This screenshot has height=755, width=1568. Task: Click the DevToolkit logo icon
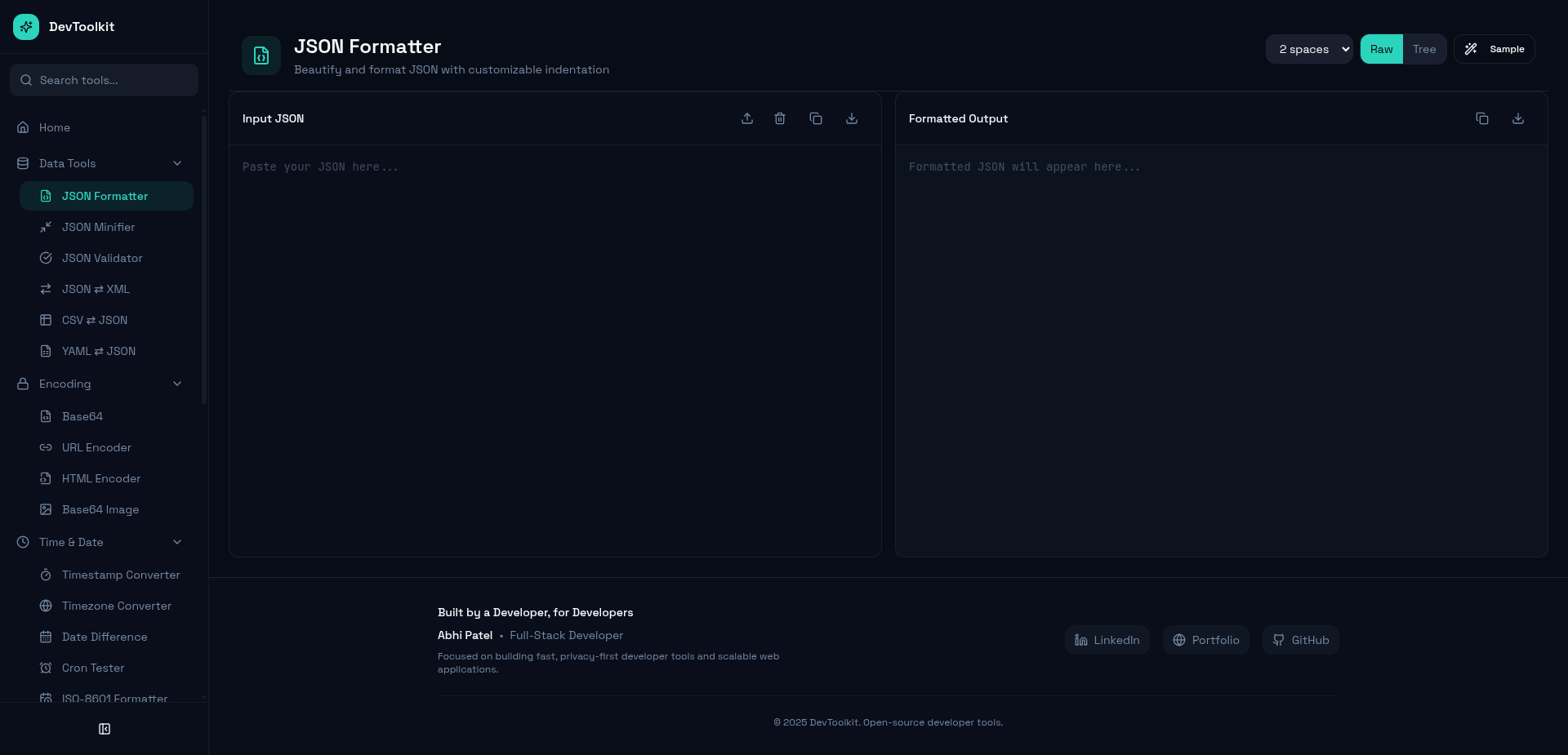(25, 26)
